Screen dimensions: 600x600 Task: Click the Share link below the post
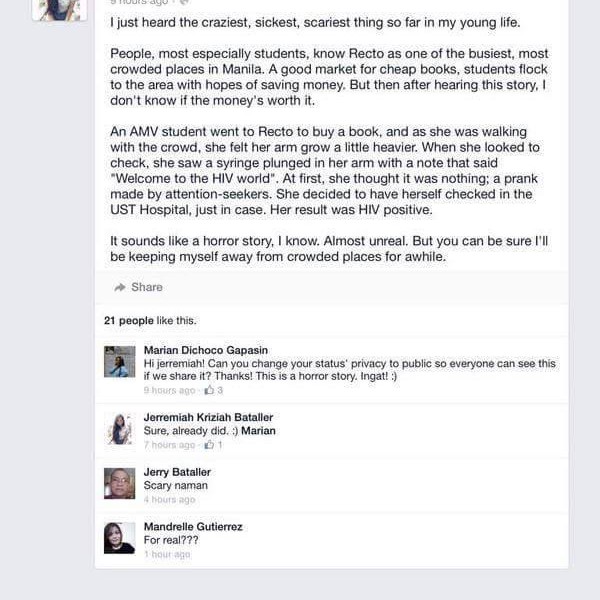[x=147, y=287]
